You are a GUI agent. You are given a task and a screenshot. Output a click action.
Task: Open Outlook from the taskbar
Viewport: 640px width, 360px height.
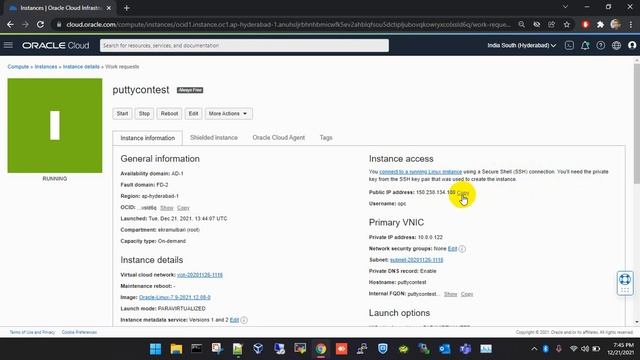click(x=444, y=349)
